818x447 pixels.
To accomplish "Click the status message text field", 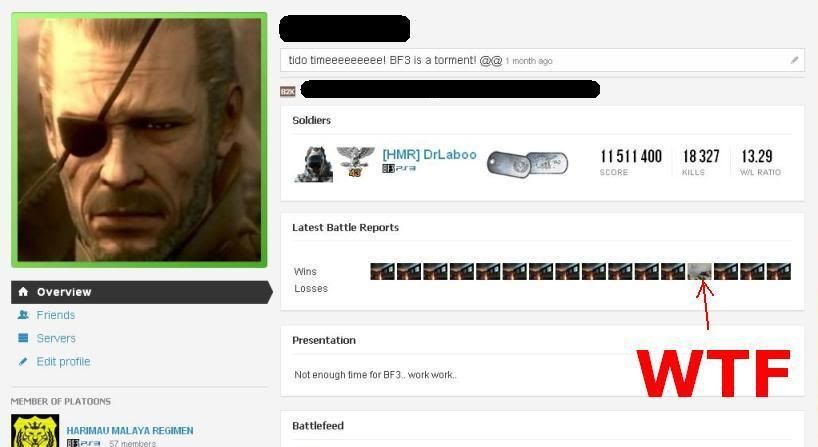I will click(542, 61).
